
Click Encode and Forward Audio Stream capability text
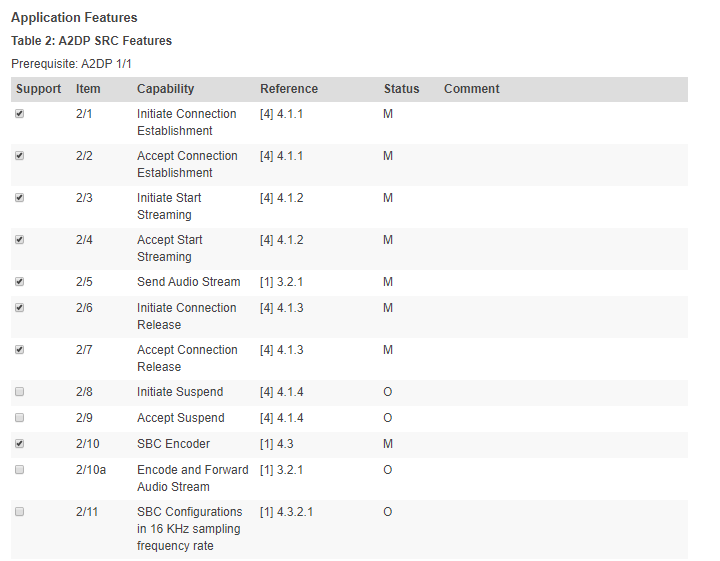(193, 478)
